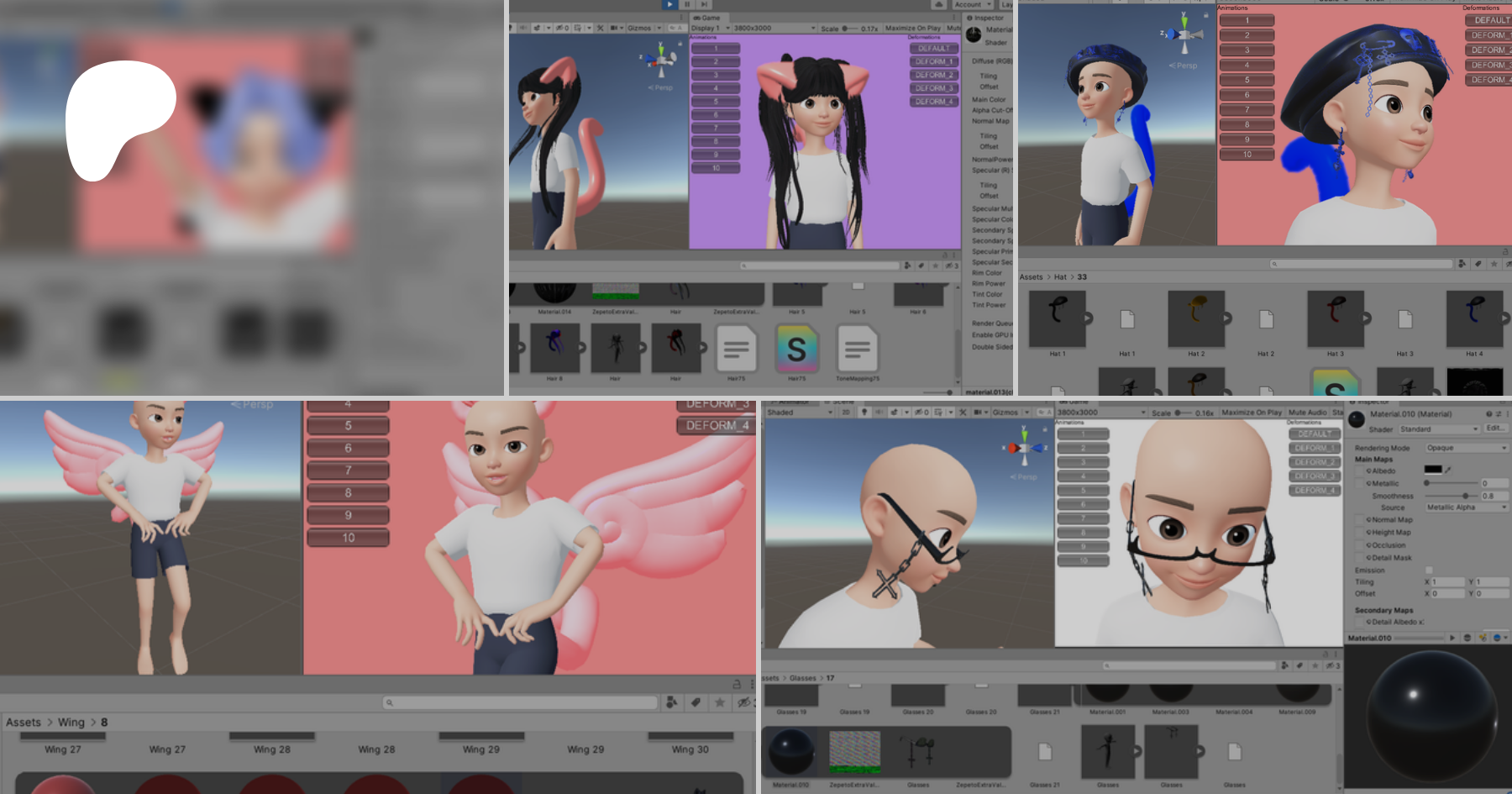Click the Wing folder in the Assets breadcrumb

point(71,723)
